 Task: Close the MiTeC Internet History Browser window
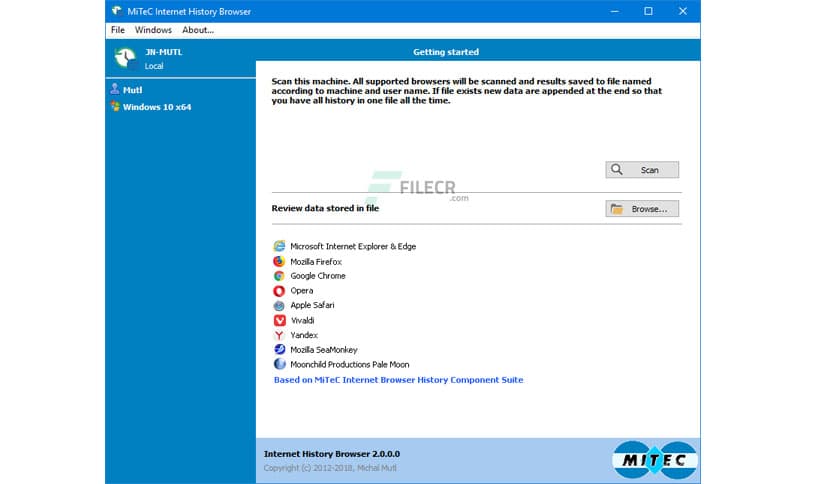pyautogui.click(x=682, y=11)
